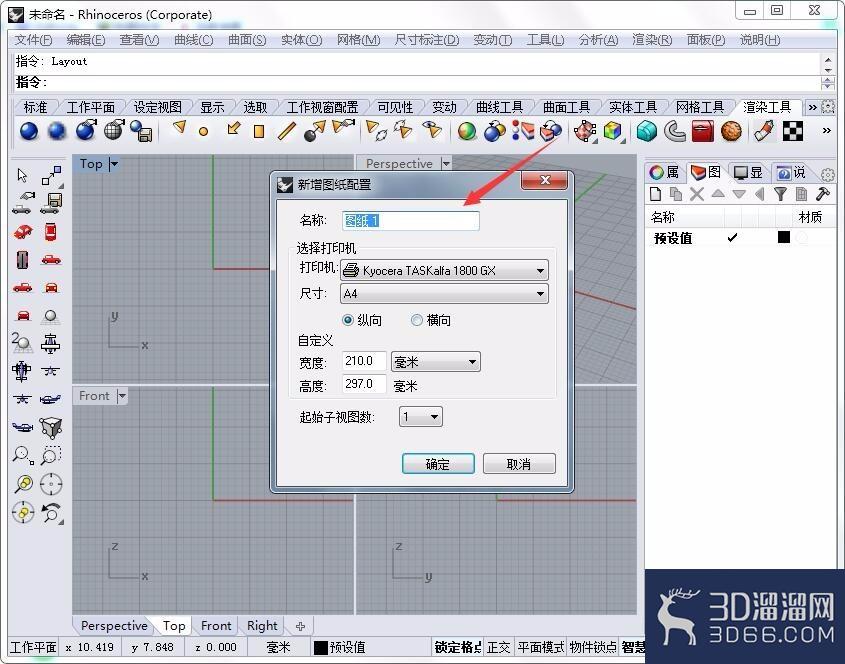Close the 新增图纸配置 dialog
845x664 pixels.
pyautogui.click(x=544, y=180)
